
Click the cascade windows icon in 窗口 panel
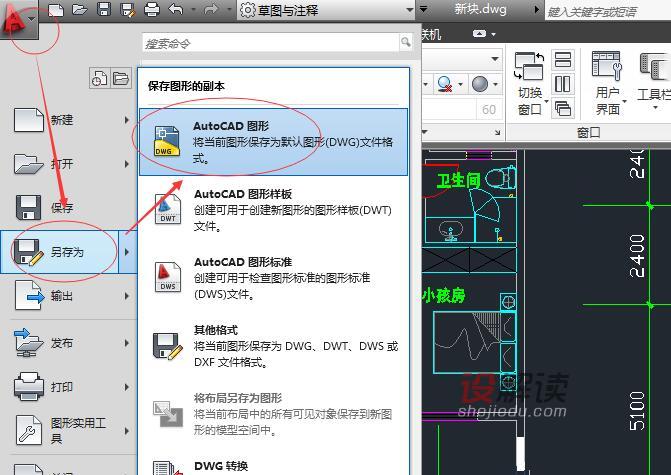click(563, 108)
